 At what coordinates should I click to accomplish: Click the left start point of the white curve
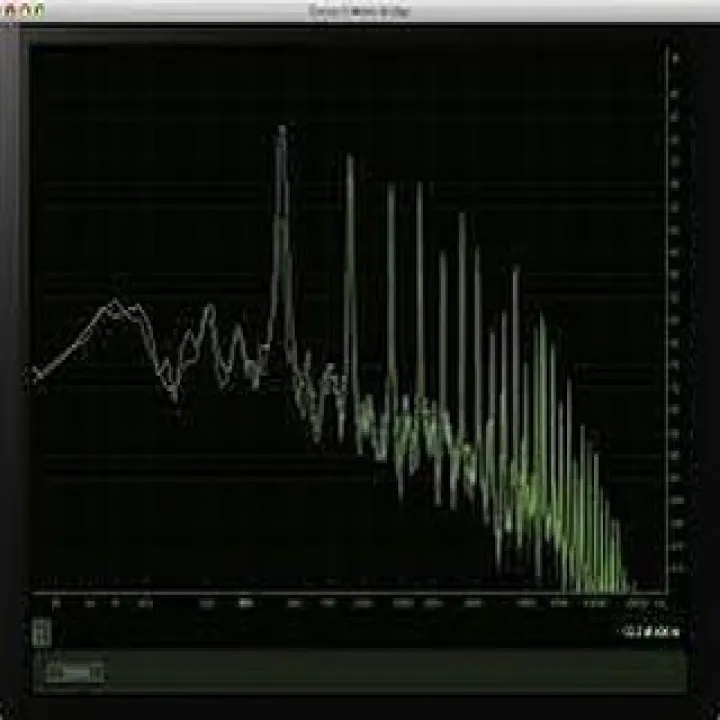coord(35,373)
